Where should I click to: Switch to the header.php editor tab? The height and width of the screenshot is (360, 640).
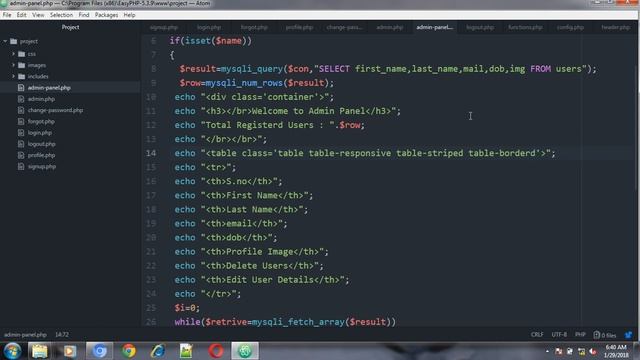[615, 27]
